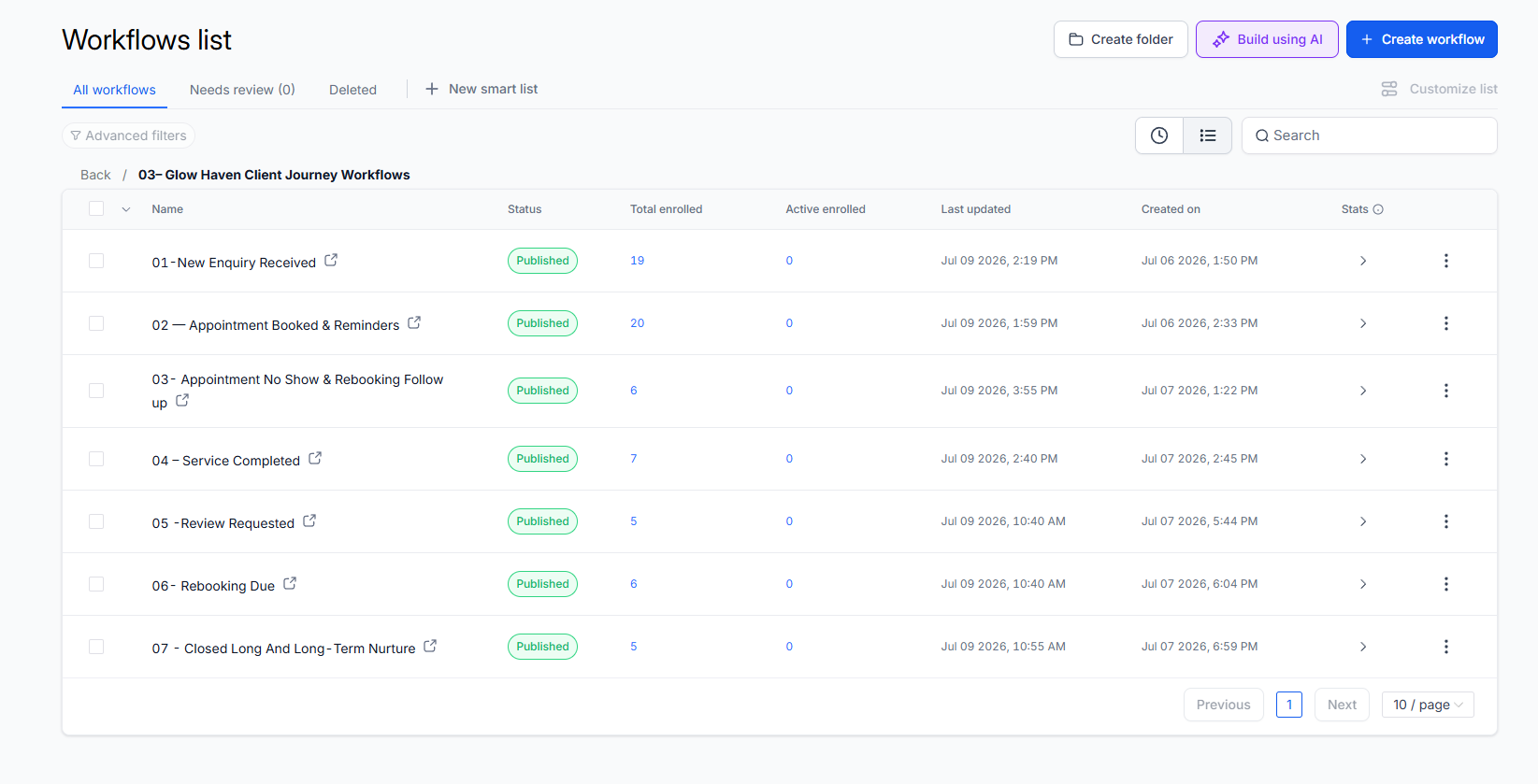This screenshot has width=1538, height=784.
Task: Open 06 Rebooking Due external link icon
Action: (290, 584)
